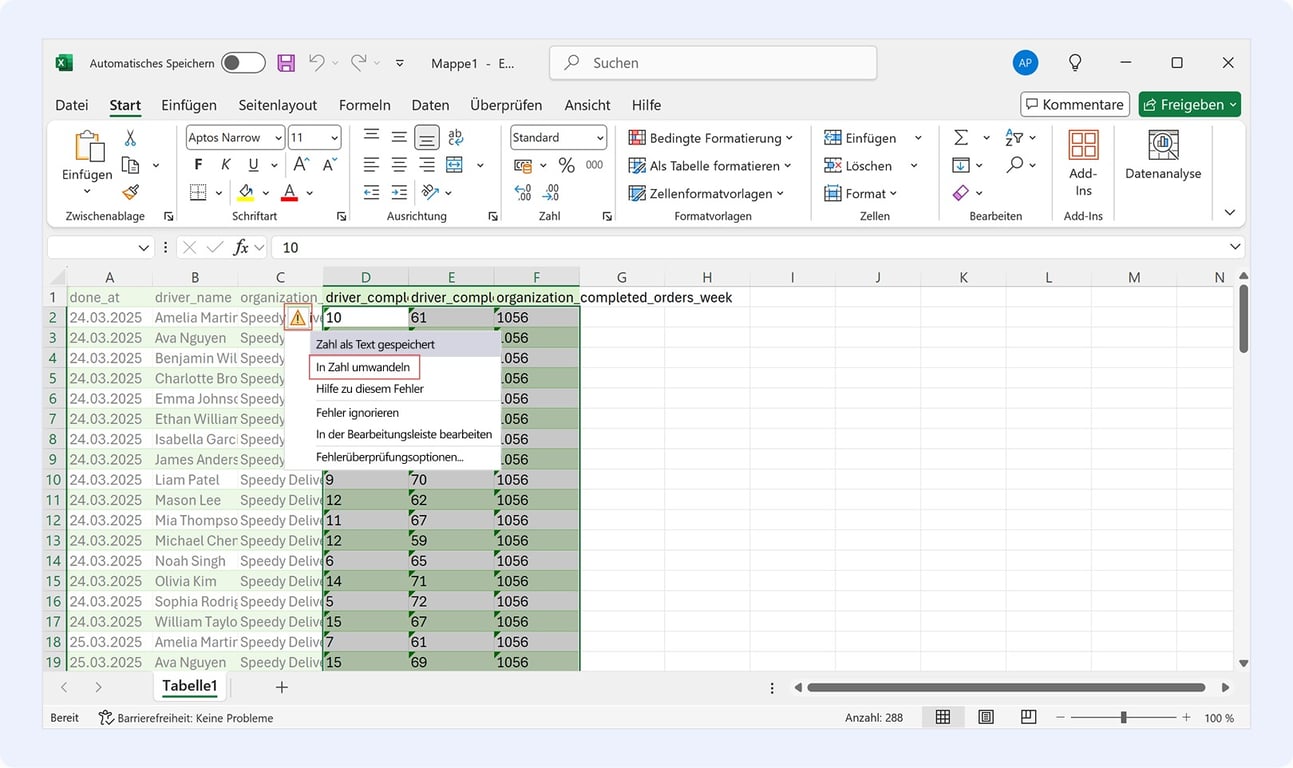Toggle underline formatting (U)
Image resolution: width=1293 pixels, height=768 pixels.
tap(253, 165)
